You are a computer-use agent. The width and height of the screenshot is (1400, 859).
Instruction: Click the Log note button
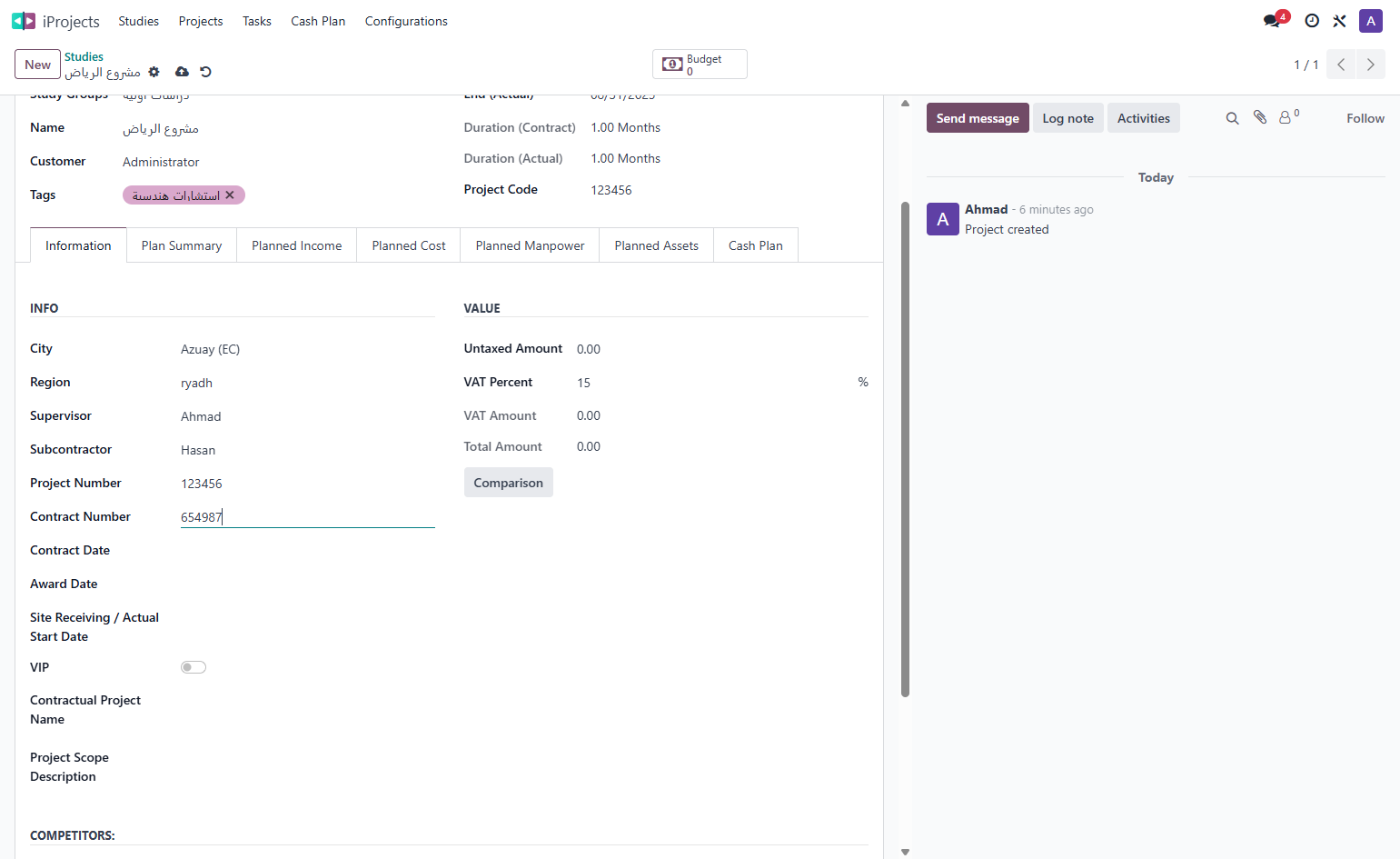tap(1068, 118)
